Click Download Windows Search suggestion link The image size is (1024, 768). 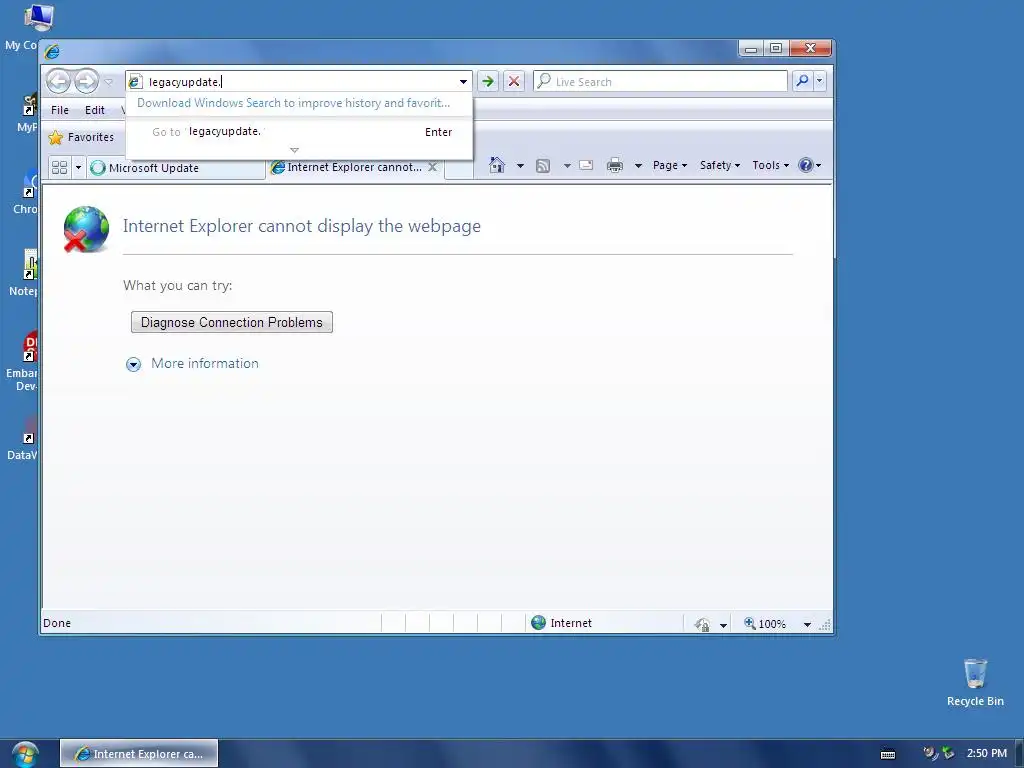pos(293,103)
